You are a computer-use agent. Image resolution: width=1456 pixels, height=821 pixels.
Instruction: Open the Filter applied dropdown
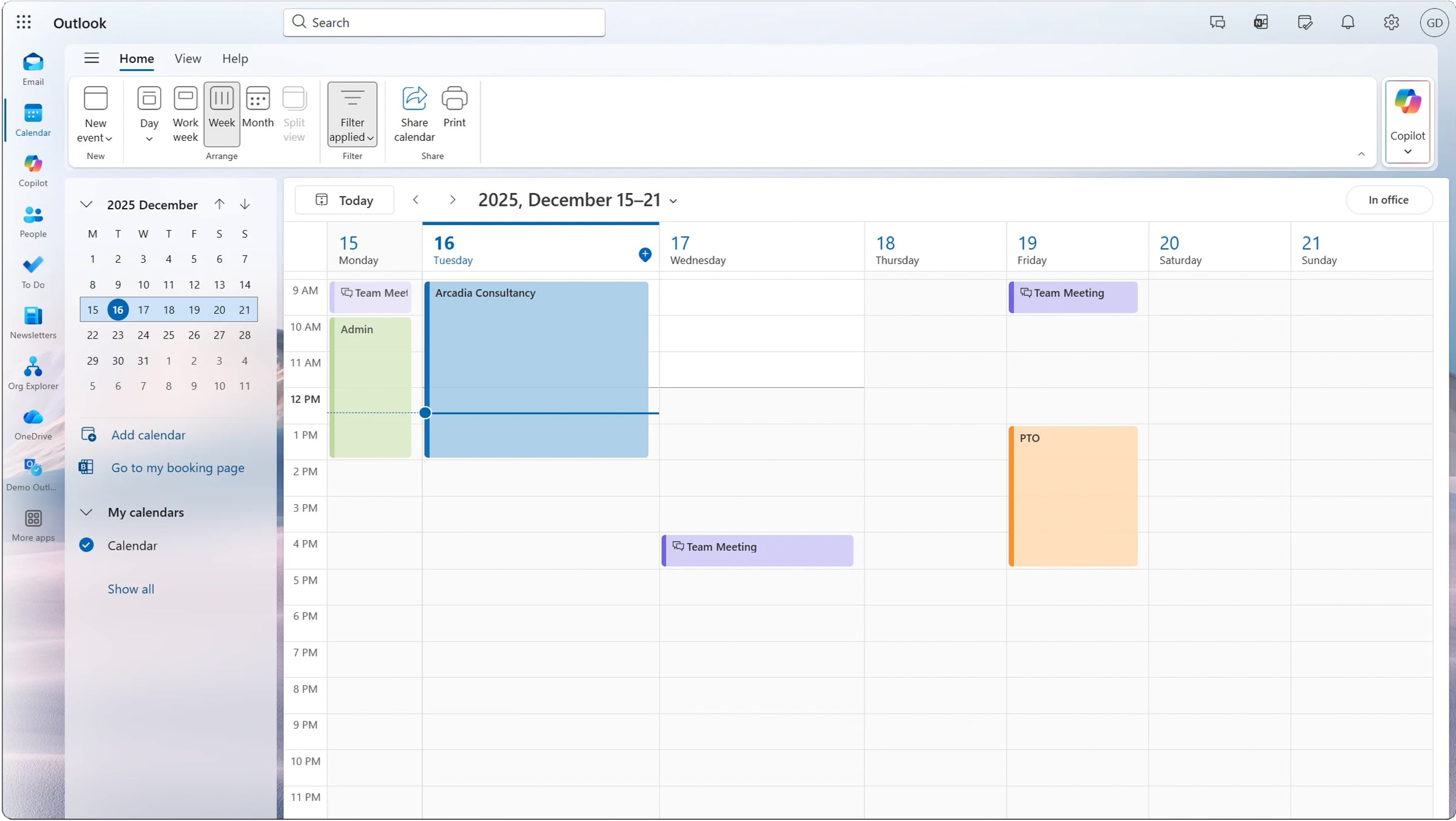[x=352, y=114]
